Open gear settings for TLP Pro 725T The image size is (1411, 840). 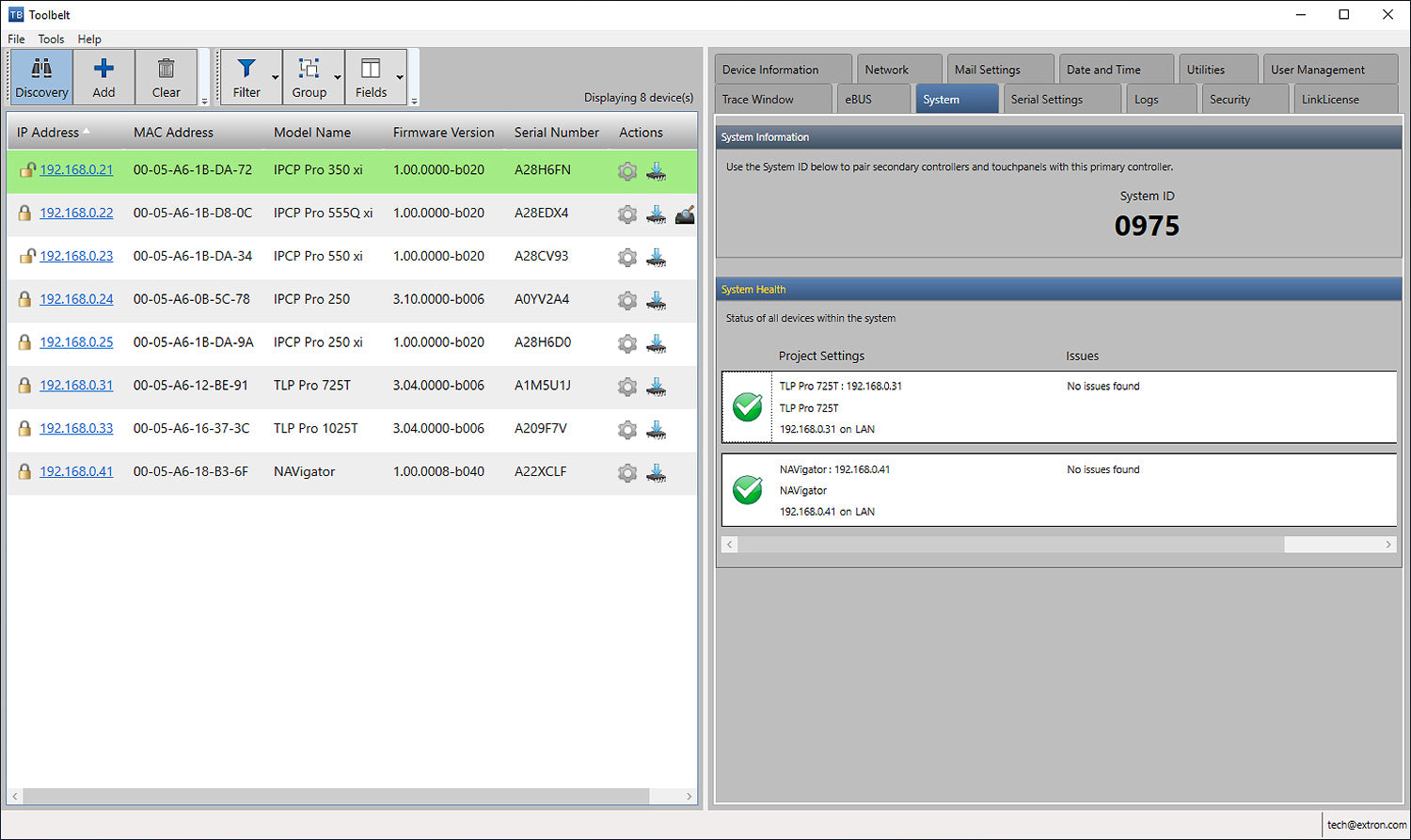(x=627, y=387)
